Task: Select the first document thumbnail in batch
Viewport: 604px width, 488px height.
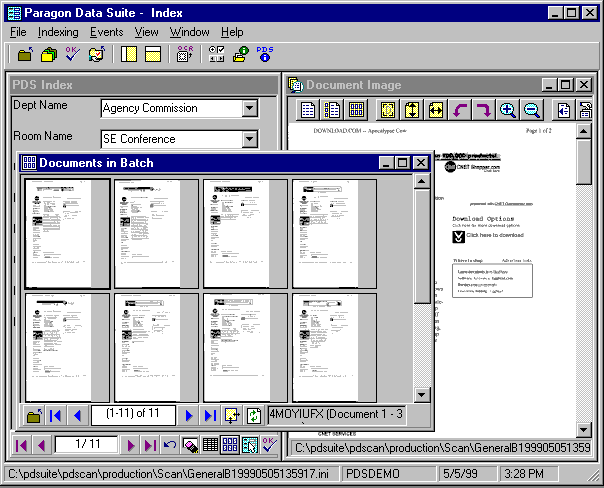Action: coord(67,234)
